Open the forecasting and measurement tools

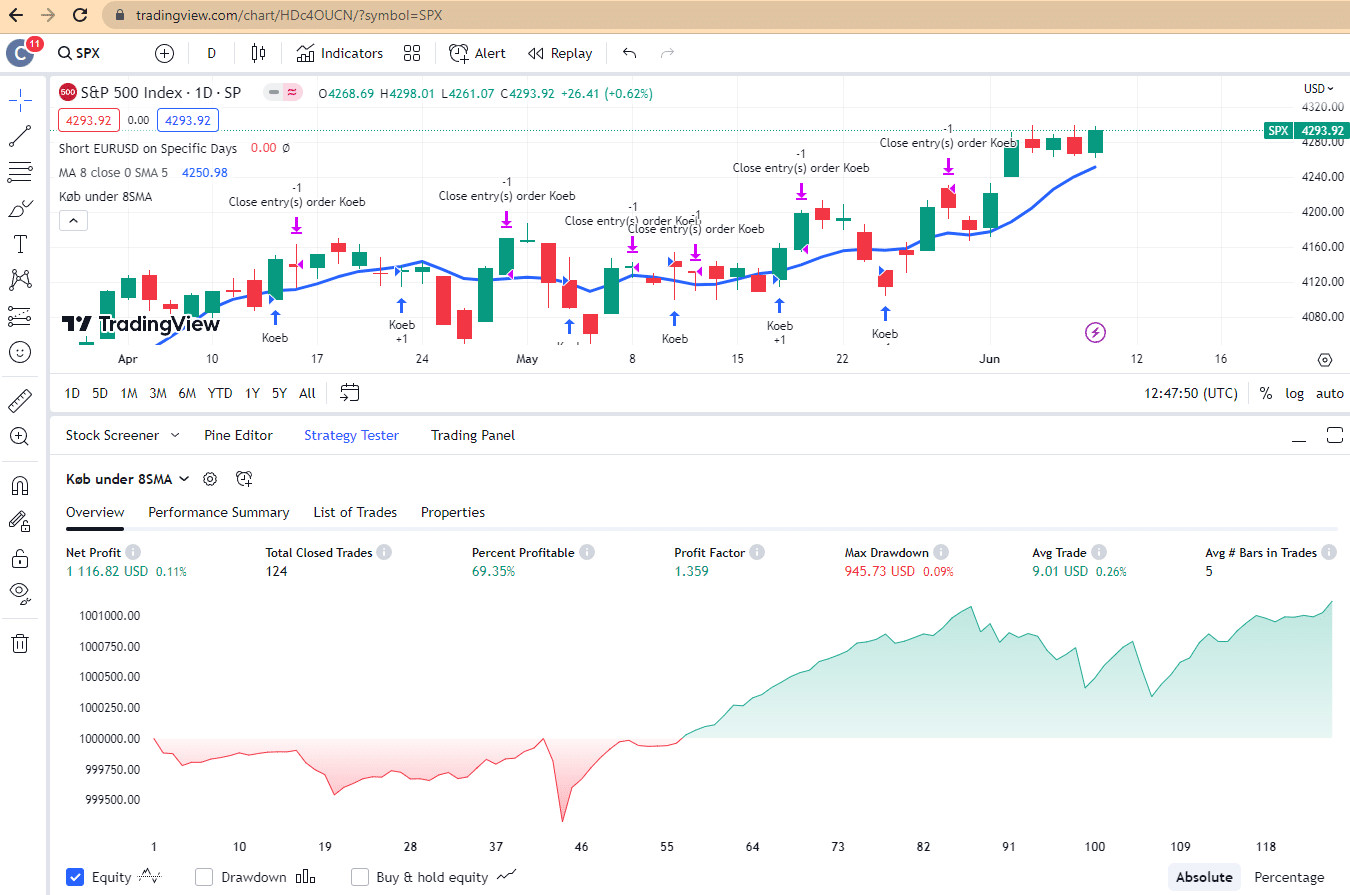[x=21, y=316]
